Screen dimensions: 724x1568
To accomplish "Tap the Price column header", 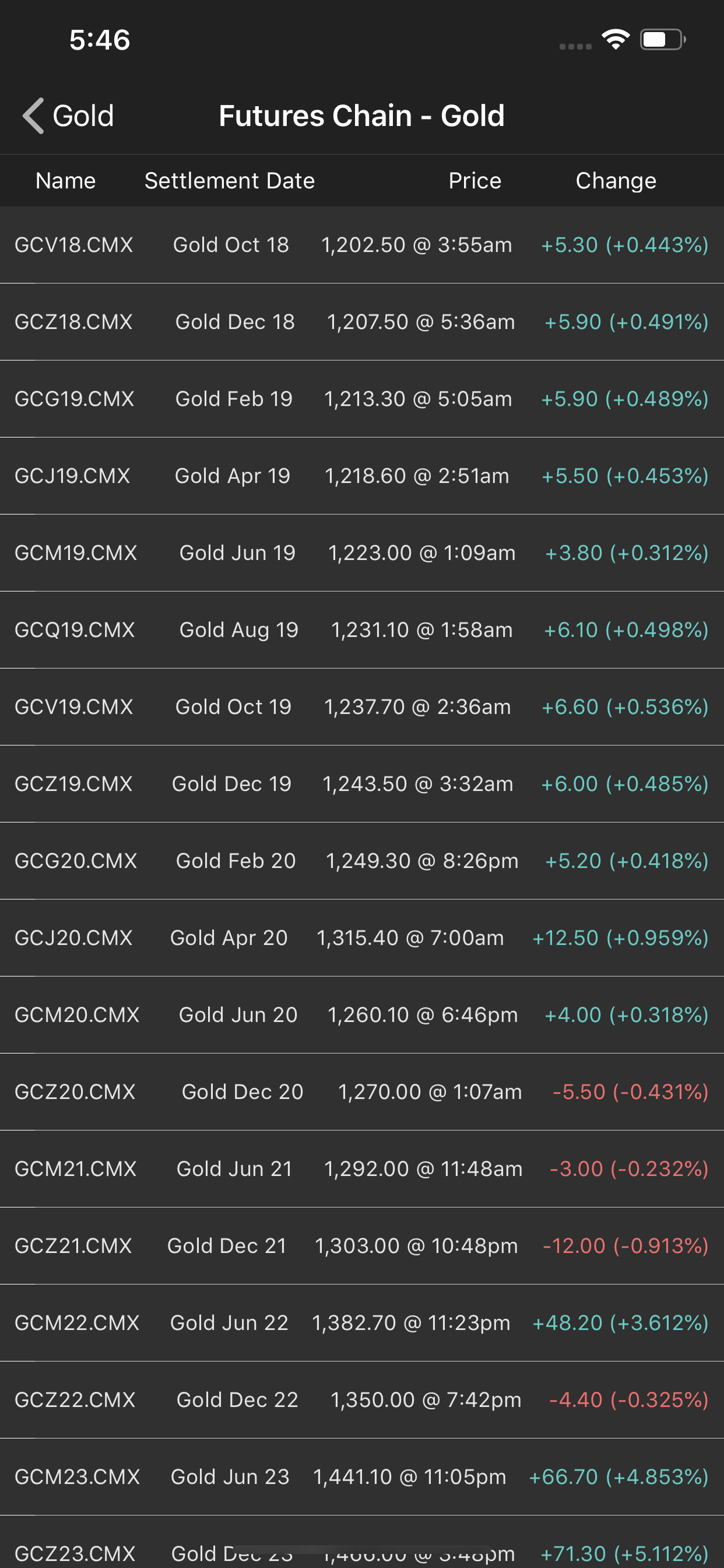I will [475, 181].
